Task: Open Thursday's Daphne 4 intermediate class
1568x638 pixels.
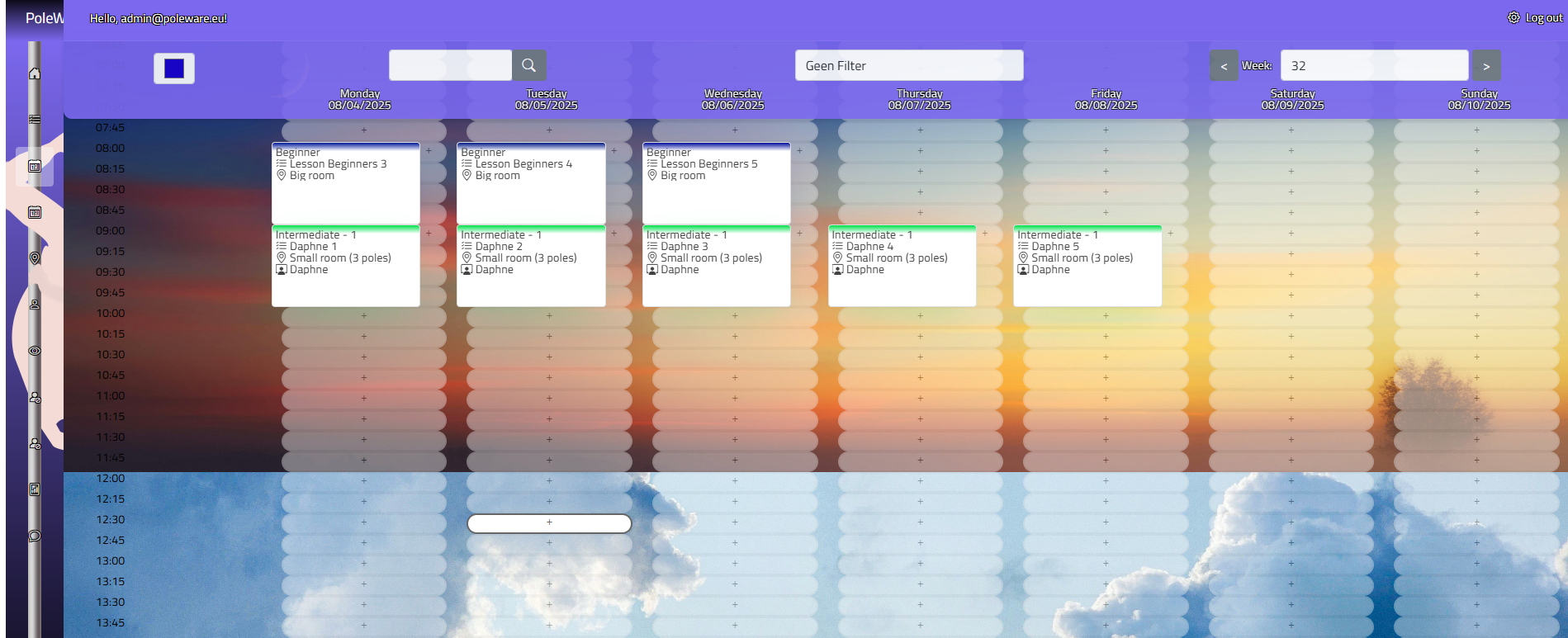Action: click(902, 266)
